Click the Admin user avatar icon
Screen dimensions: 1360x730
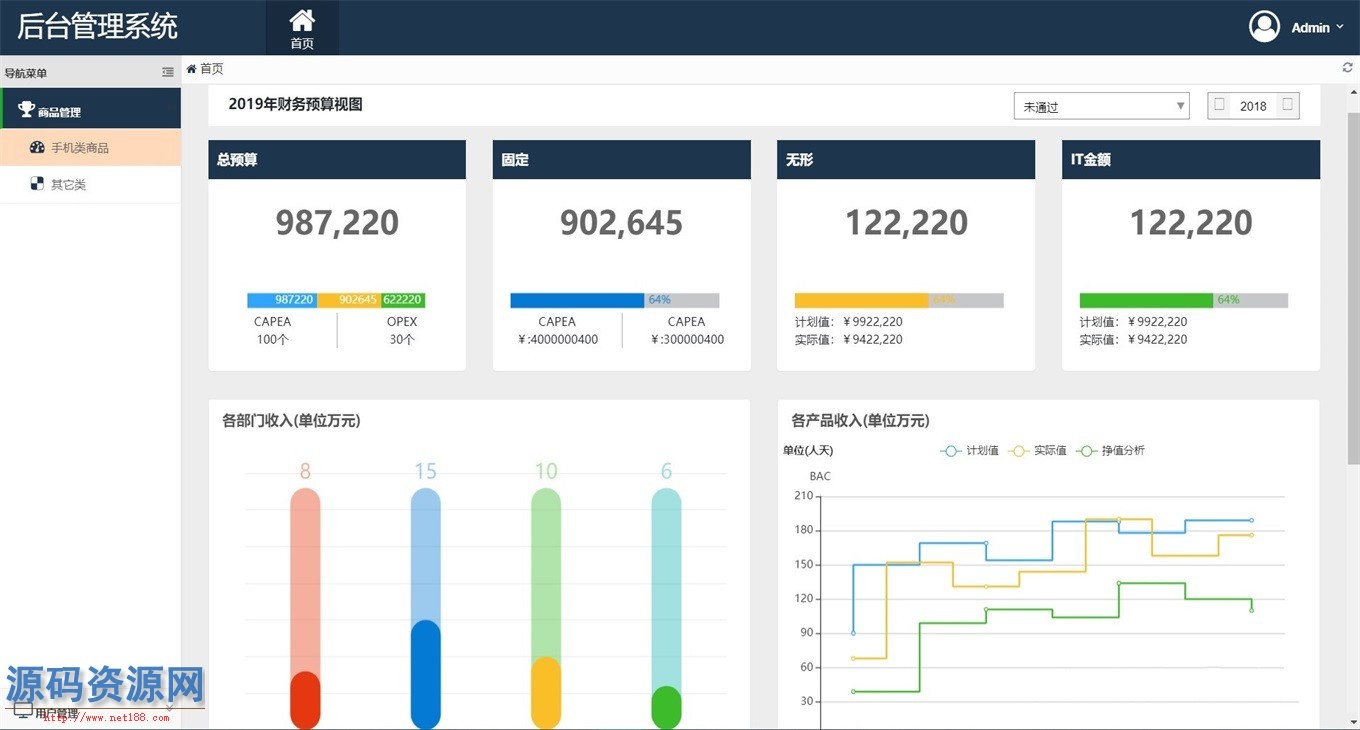[1264, 27]
